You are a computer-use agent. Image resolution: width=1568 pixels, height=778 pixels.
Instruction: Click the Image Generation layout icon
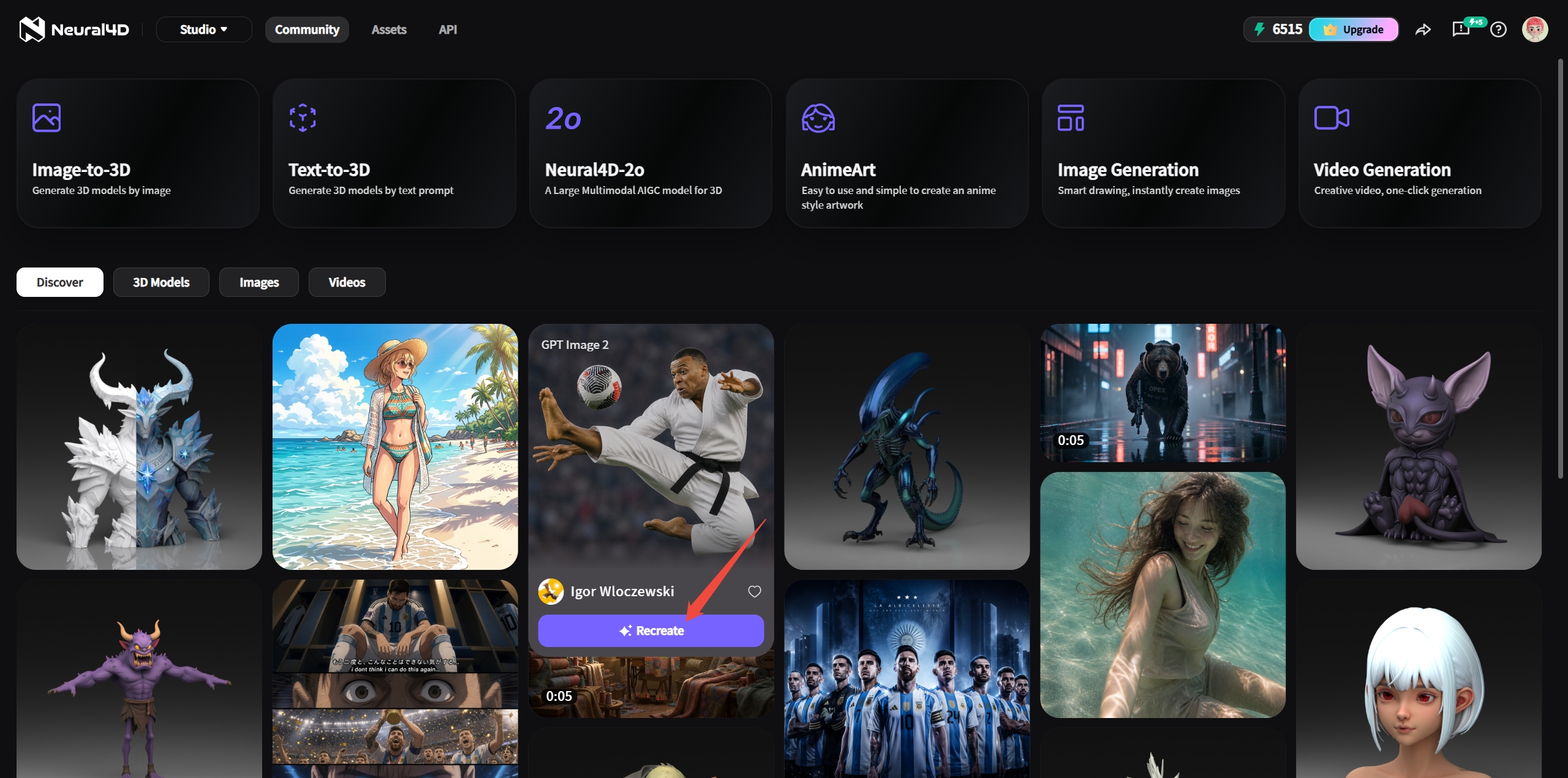pos(1071,118)
